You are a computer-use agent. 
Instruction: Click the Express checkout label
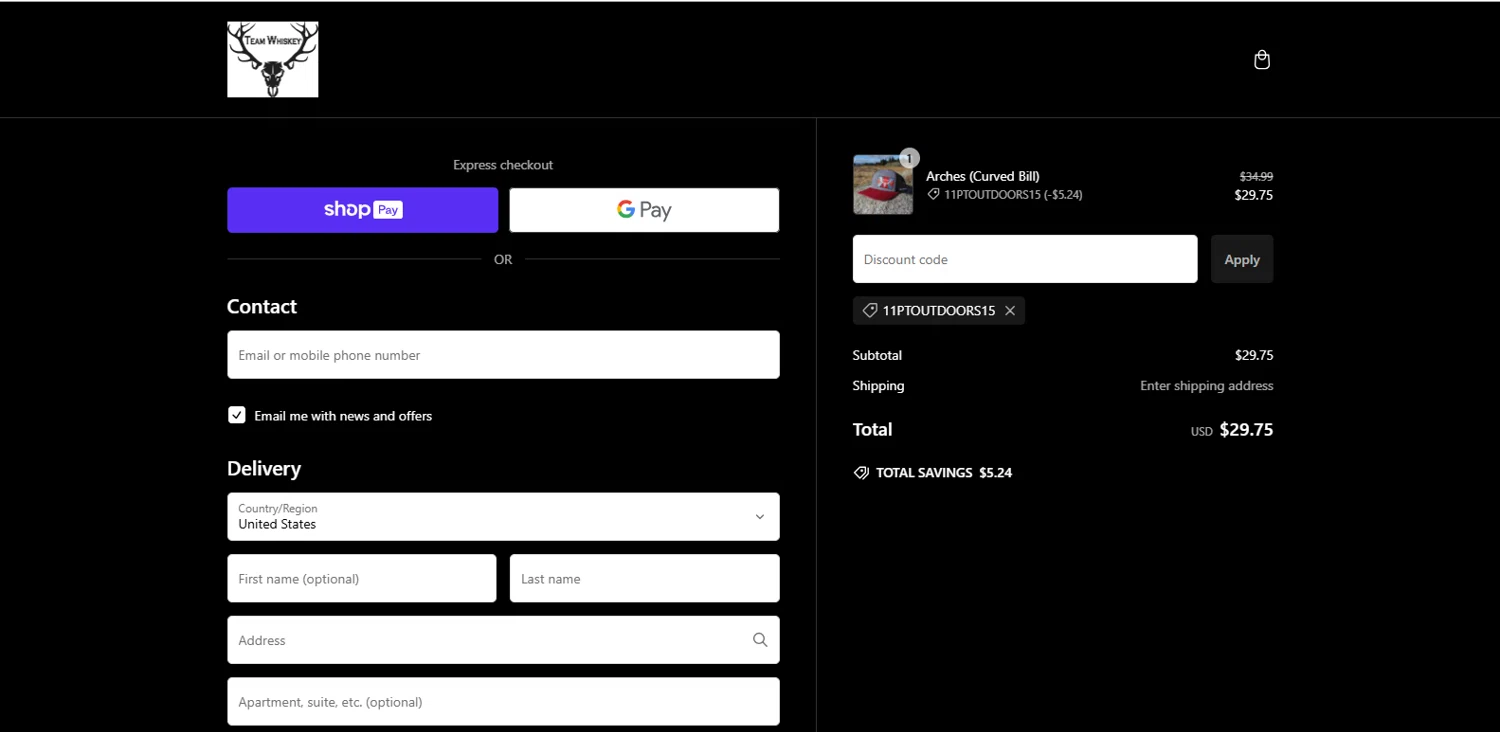(503, 165)
